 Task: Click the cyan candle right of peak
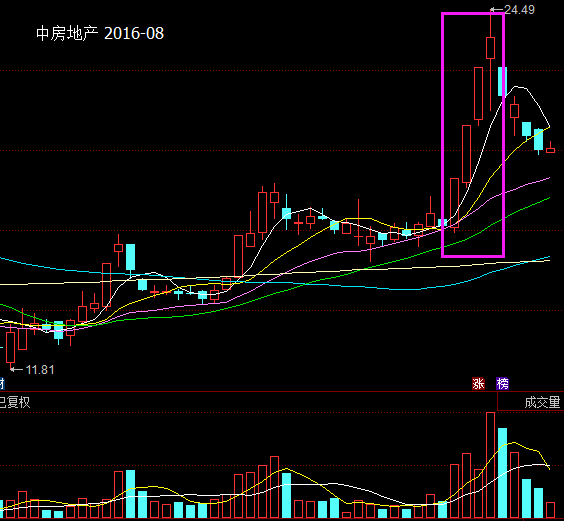(502, 81)
